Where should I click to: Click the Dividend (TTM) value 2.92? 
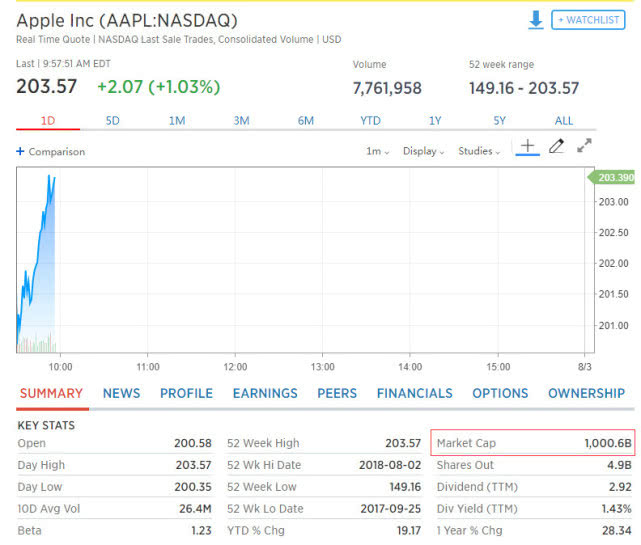[x=620, y=487]
